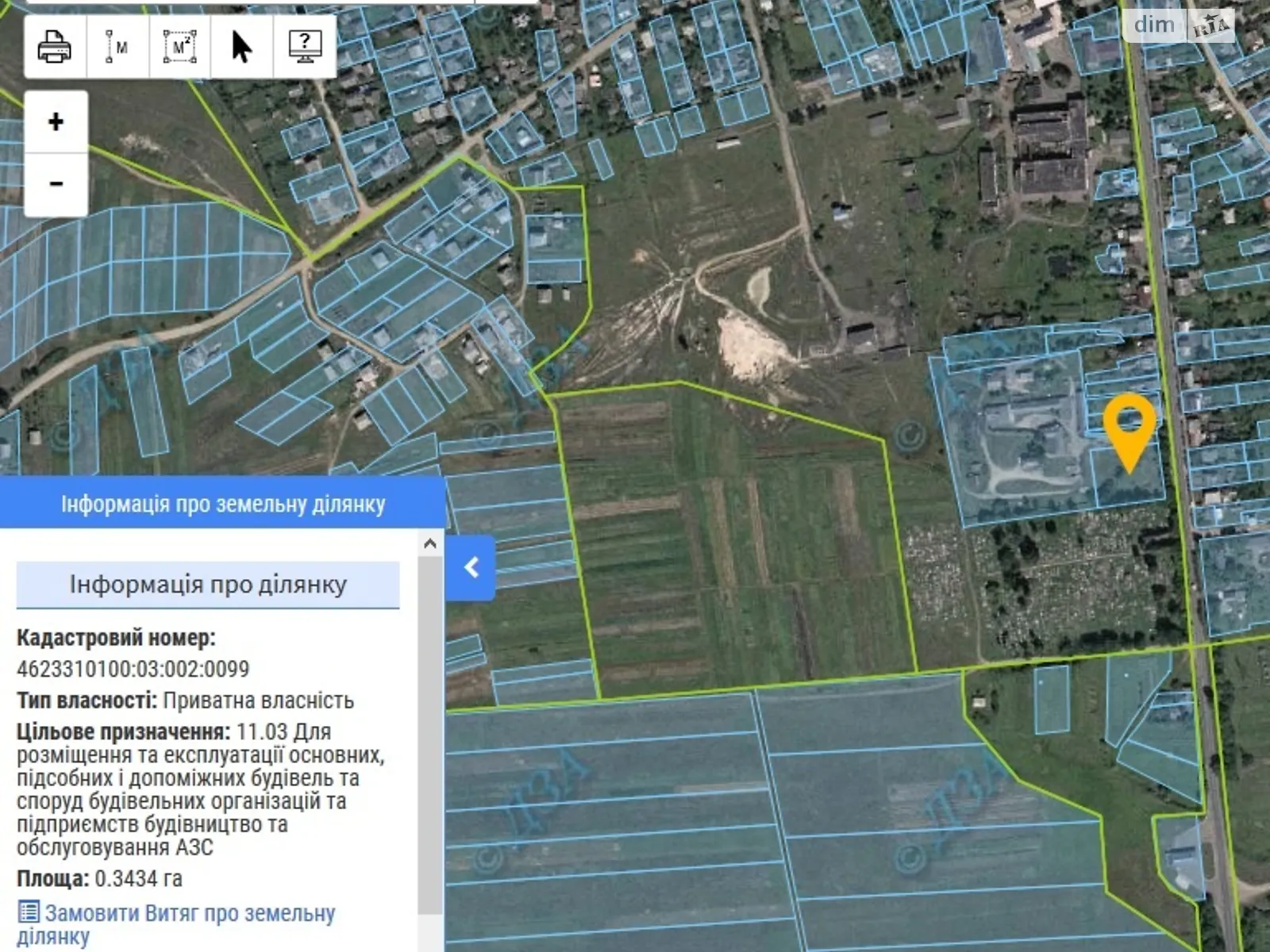Activate the arrow pointer selection tool
This screenshot has width=1270, height=952.
242,47
